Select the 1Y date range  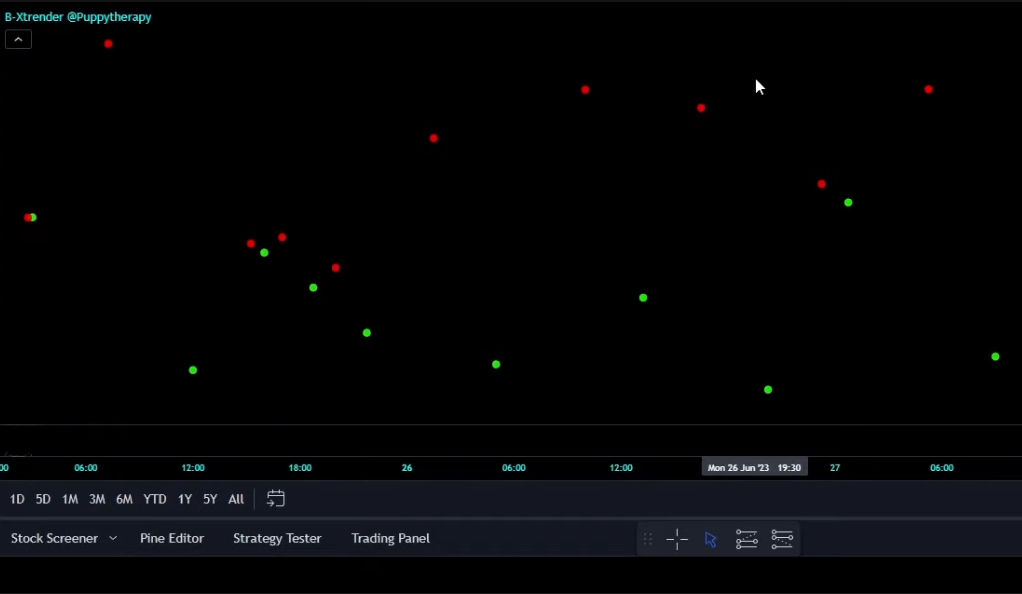(x=185, y=499)
